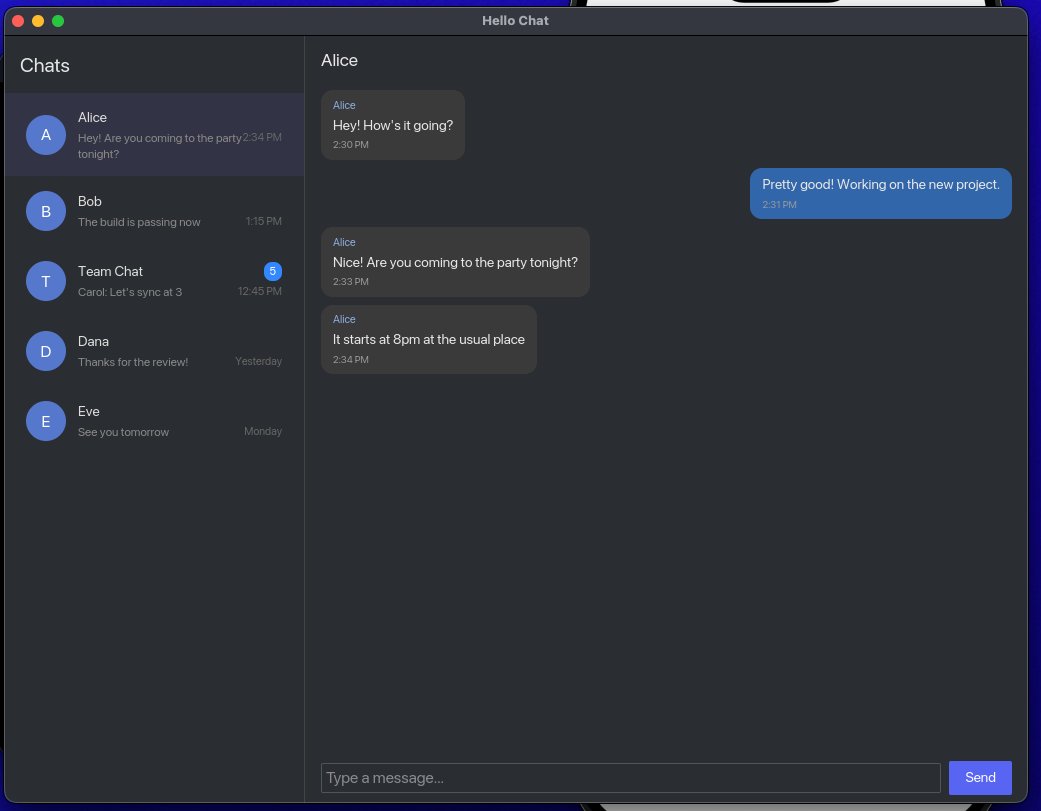Select the currently highlighted Alice chat entry

coord(155,134)
